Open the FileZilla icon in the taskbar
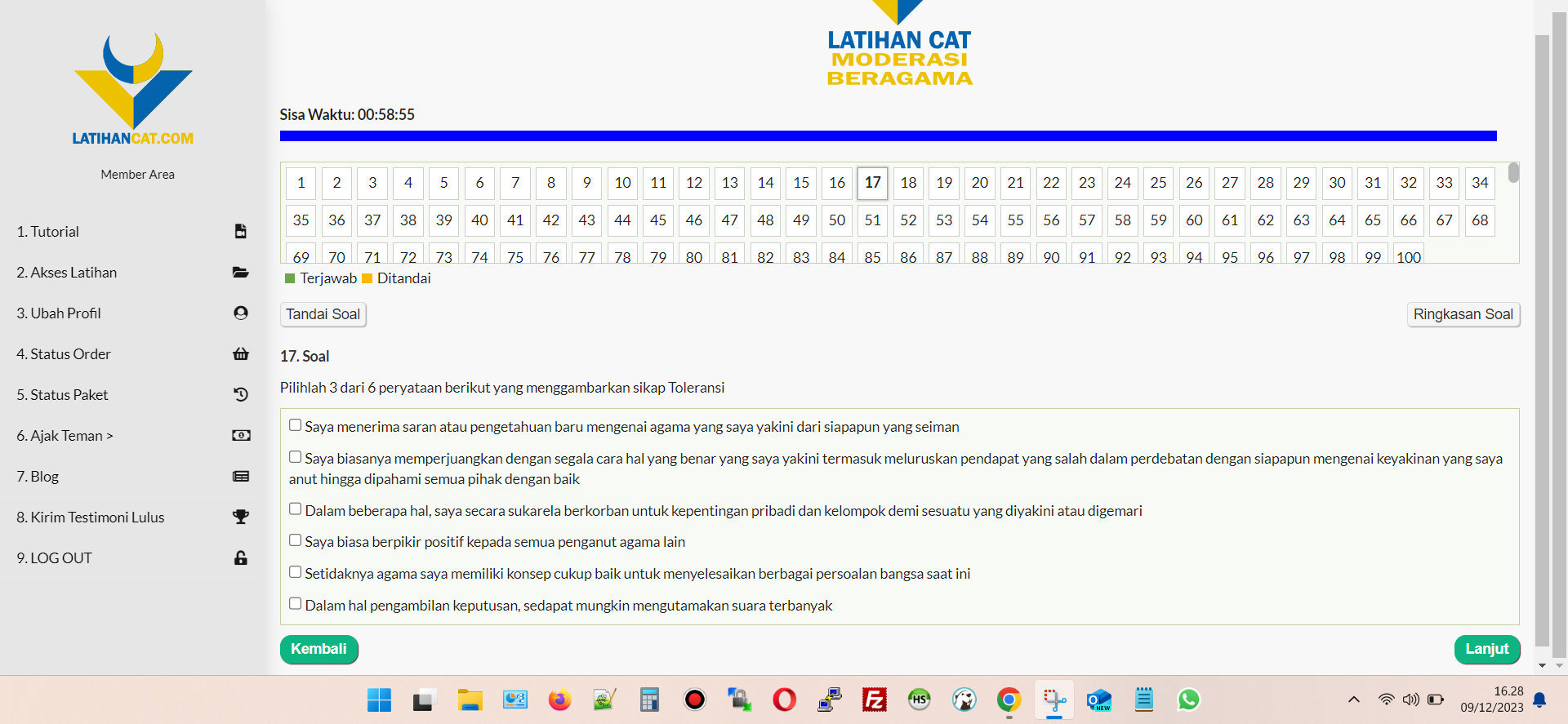 (875, 700)
